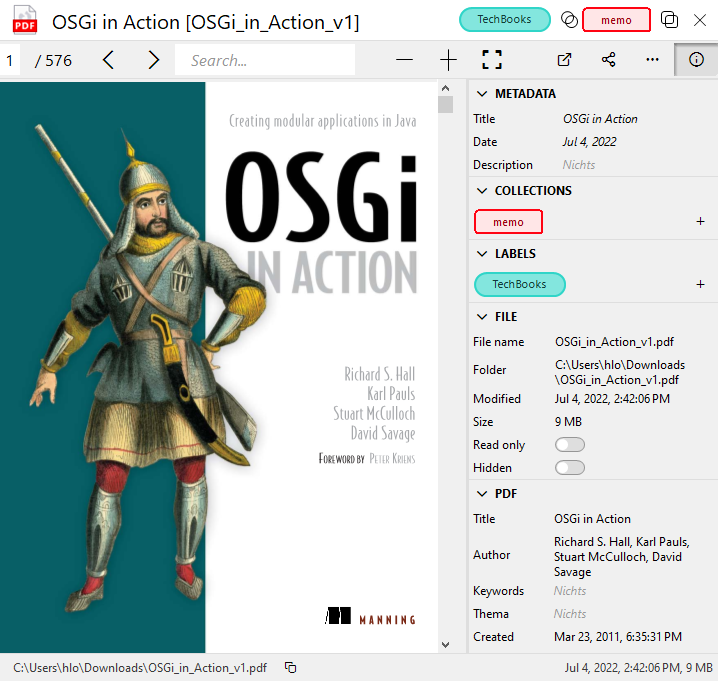
Task: Click Modified 'Jul 4, 2022, 2:42:06 PM' value
Action: point(612,399)
